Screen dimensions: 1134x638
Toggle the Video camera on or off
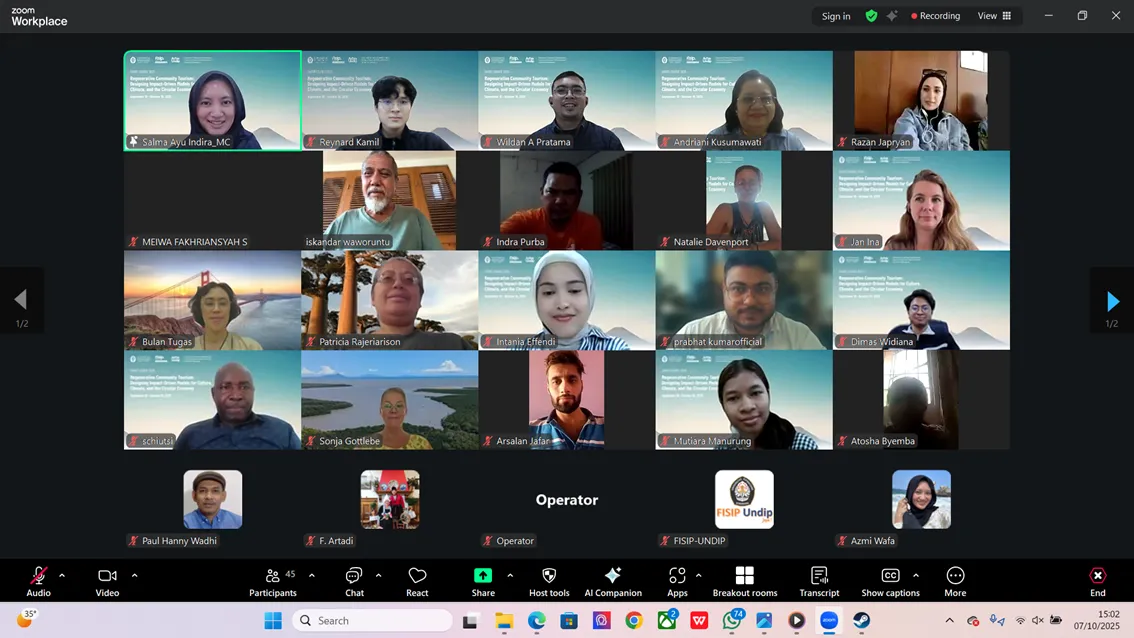click(x=107, y=581)
